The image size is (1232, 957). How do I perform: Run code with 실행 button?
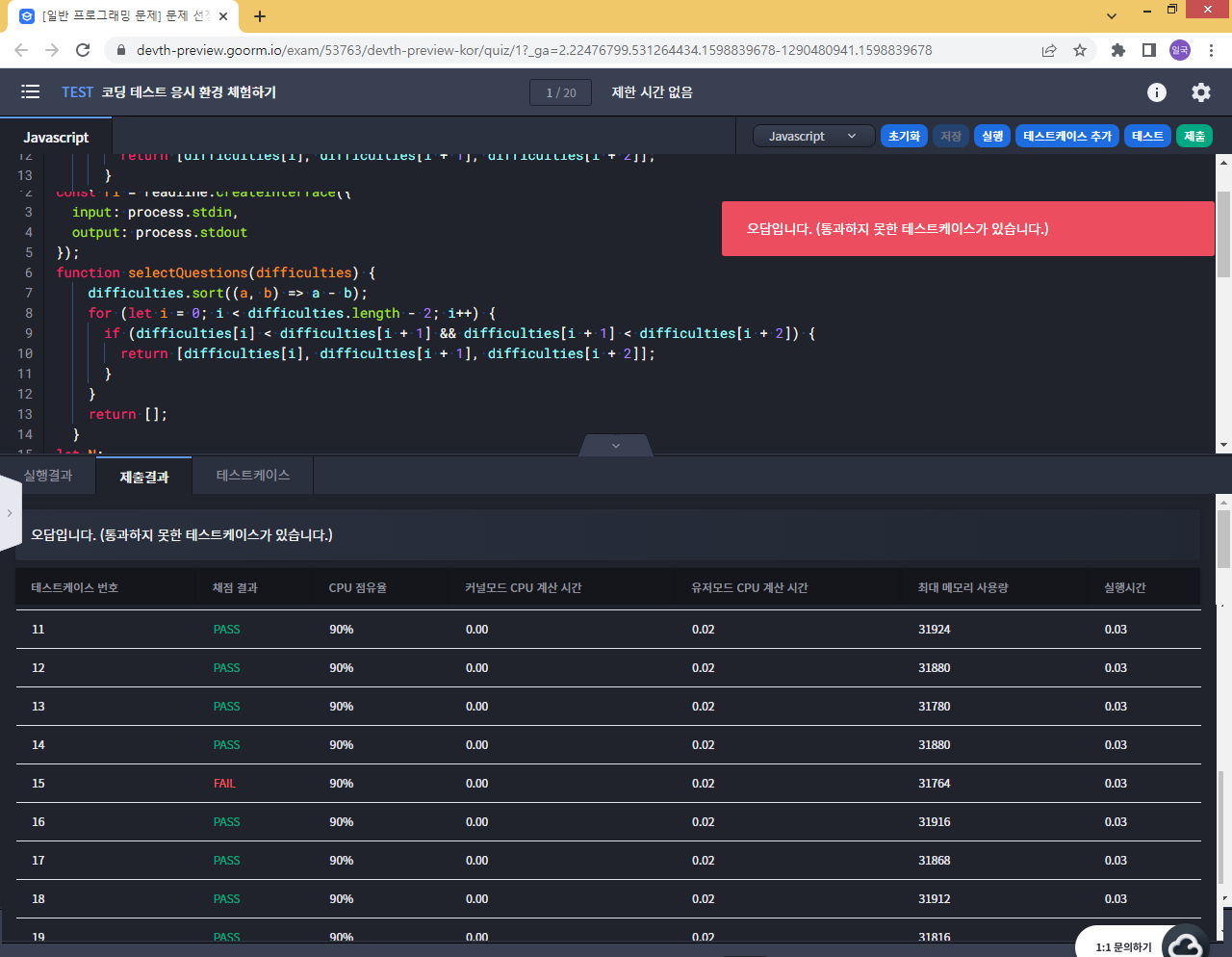992,136
